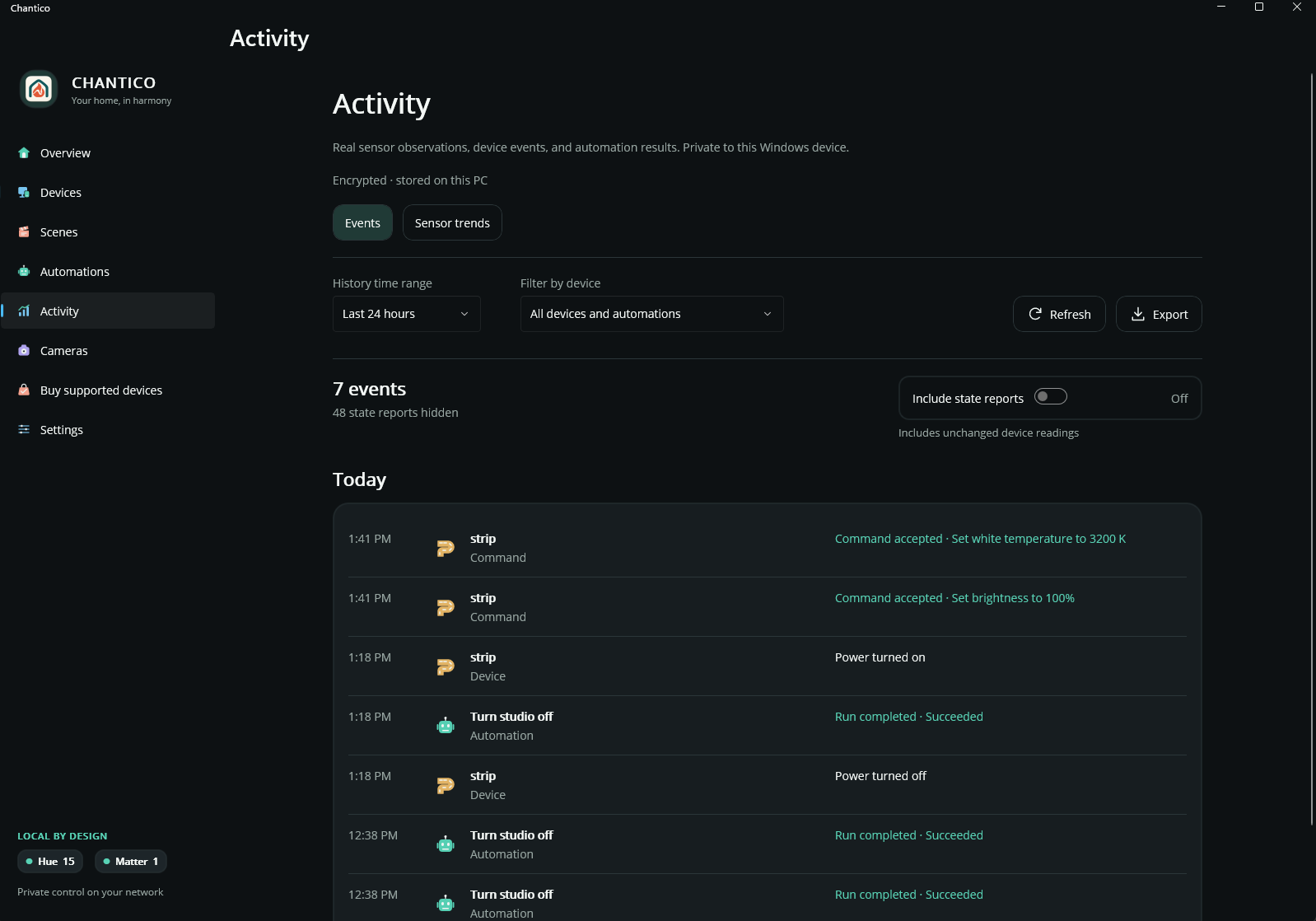Click 'Turn studio off' at 1:18 PM
This screenshot has height=921, width=1316.
511,717
